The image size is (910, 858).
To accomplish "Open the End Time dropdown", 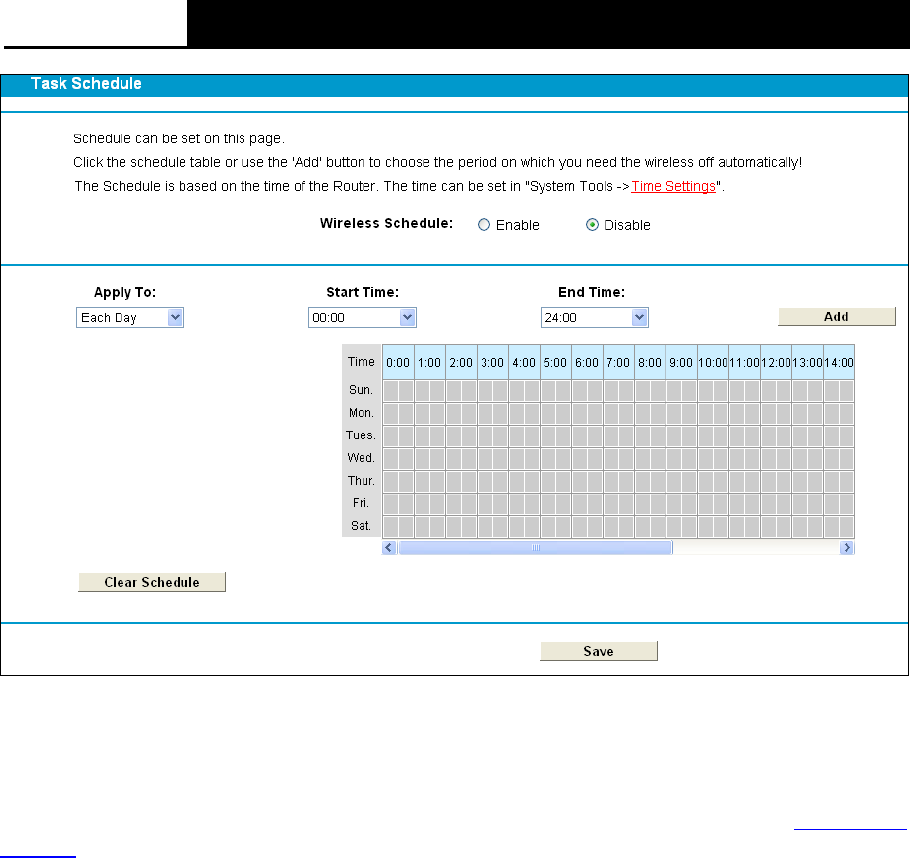I will point(594,318).
